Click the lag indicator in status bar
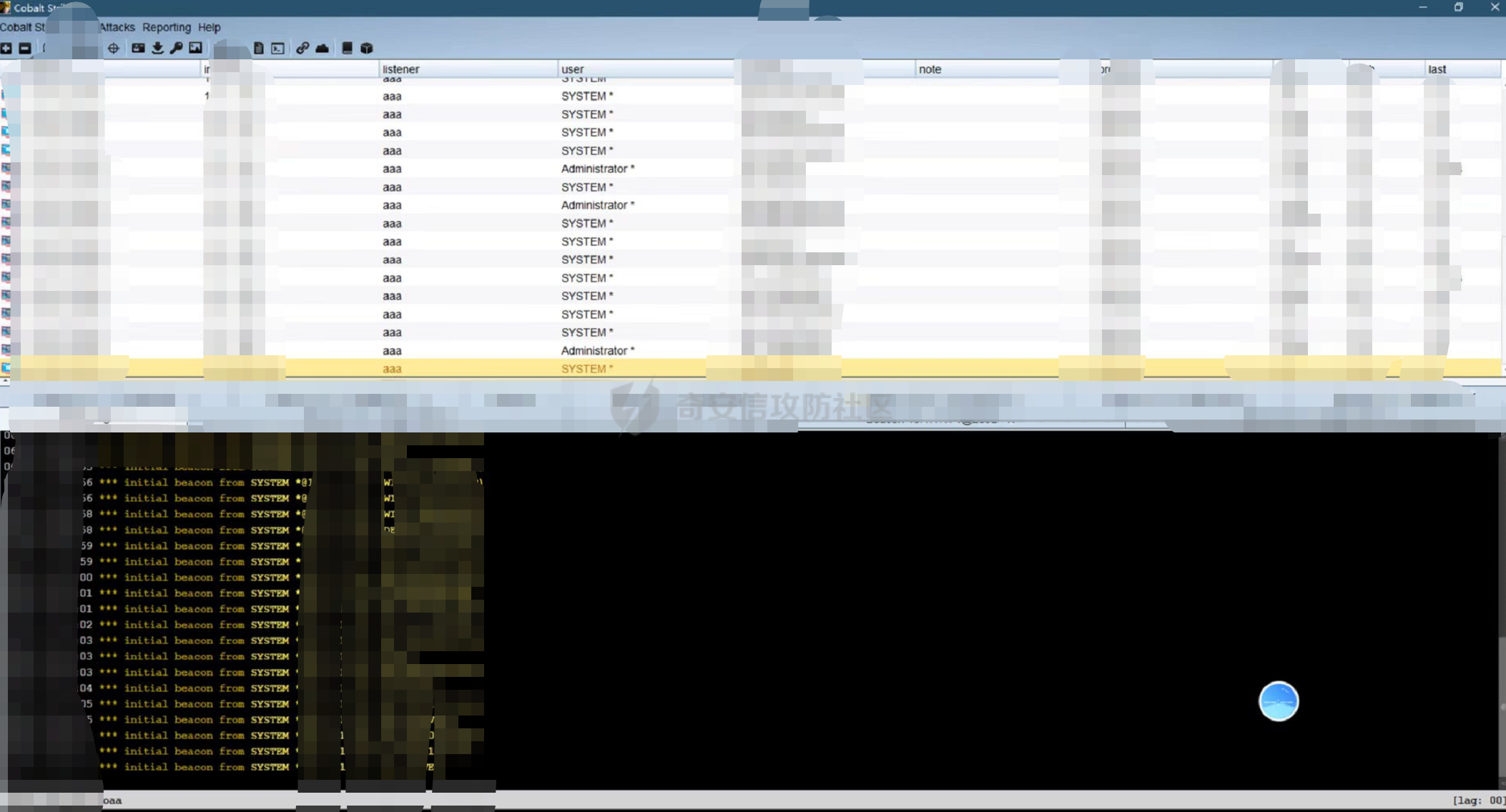Image resolution: width=1506 pixels, height=812 pixels. click(x=1479, y=801)
